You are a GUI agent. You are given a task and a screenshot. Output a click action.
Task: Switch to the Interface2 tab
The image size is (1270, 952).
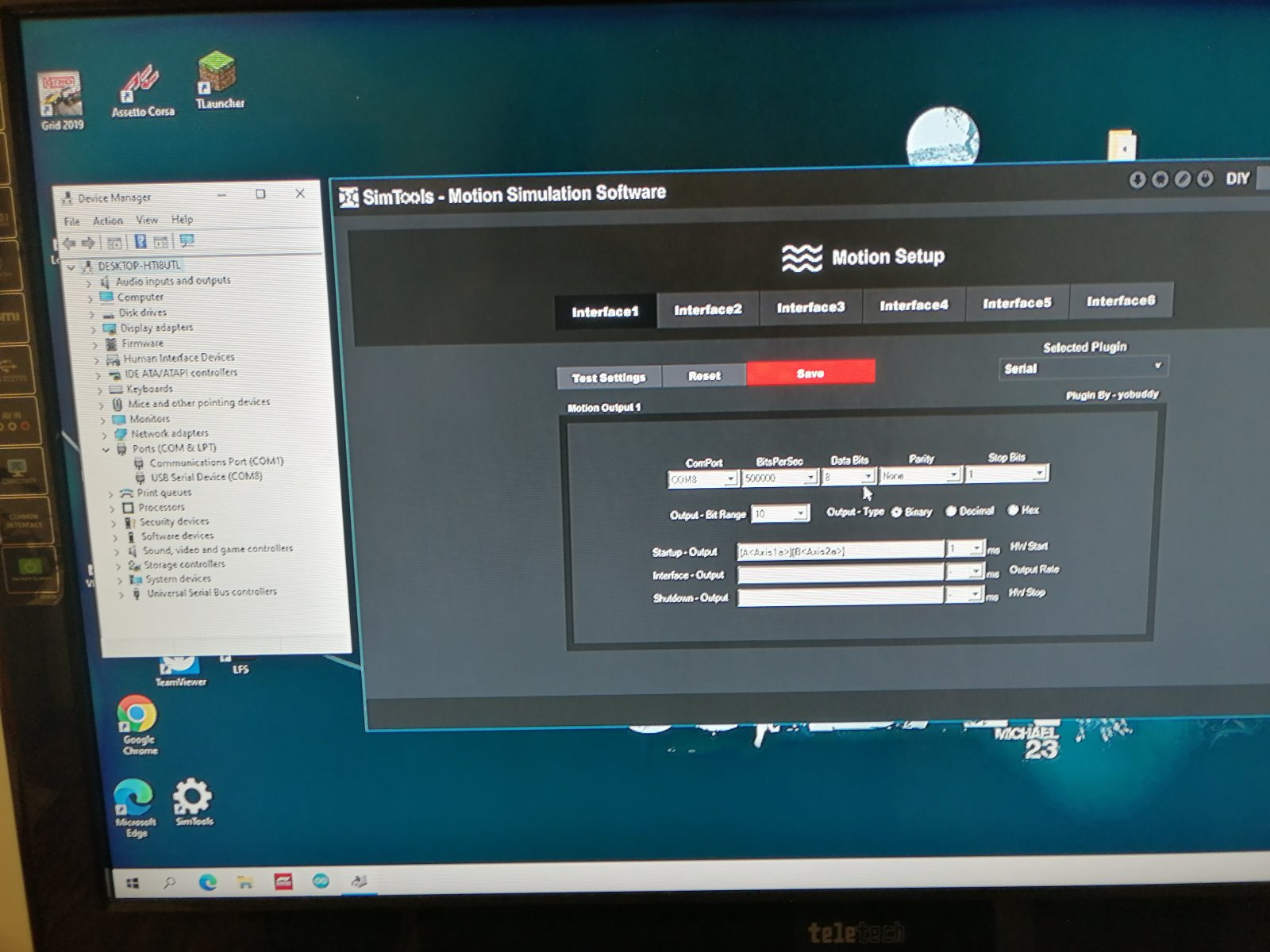tap(708, 309)
